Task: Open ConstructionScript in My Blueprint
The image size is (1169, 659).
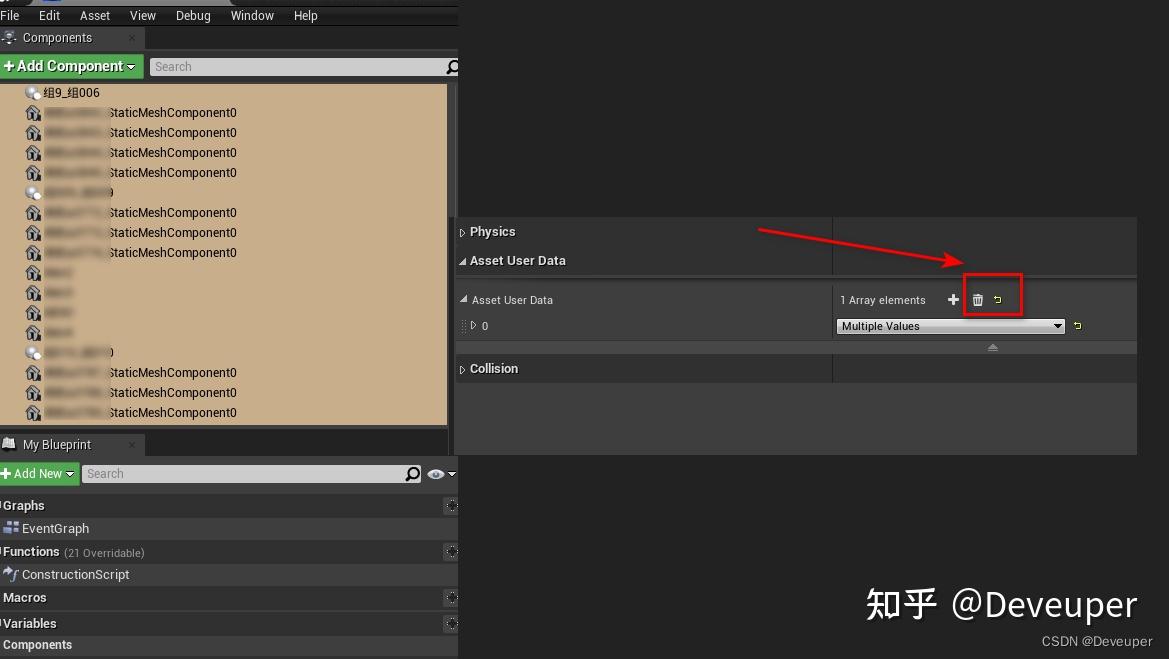Action: (x=75, y=574)
